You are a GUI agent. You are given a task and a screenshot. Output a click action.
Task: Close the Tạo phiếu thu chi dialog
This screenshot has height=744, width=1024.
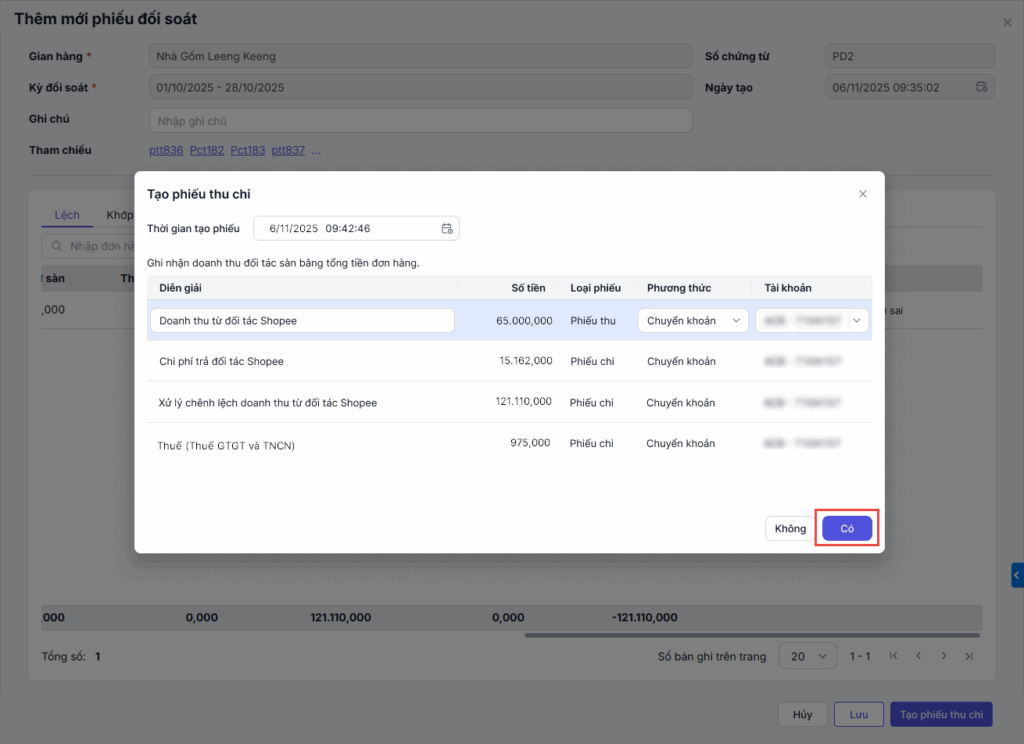[862, 194]
